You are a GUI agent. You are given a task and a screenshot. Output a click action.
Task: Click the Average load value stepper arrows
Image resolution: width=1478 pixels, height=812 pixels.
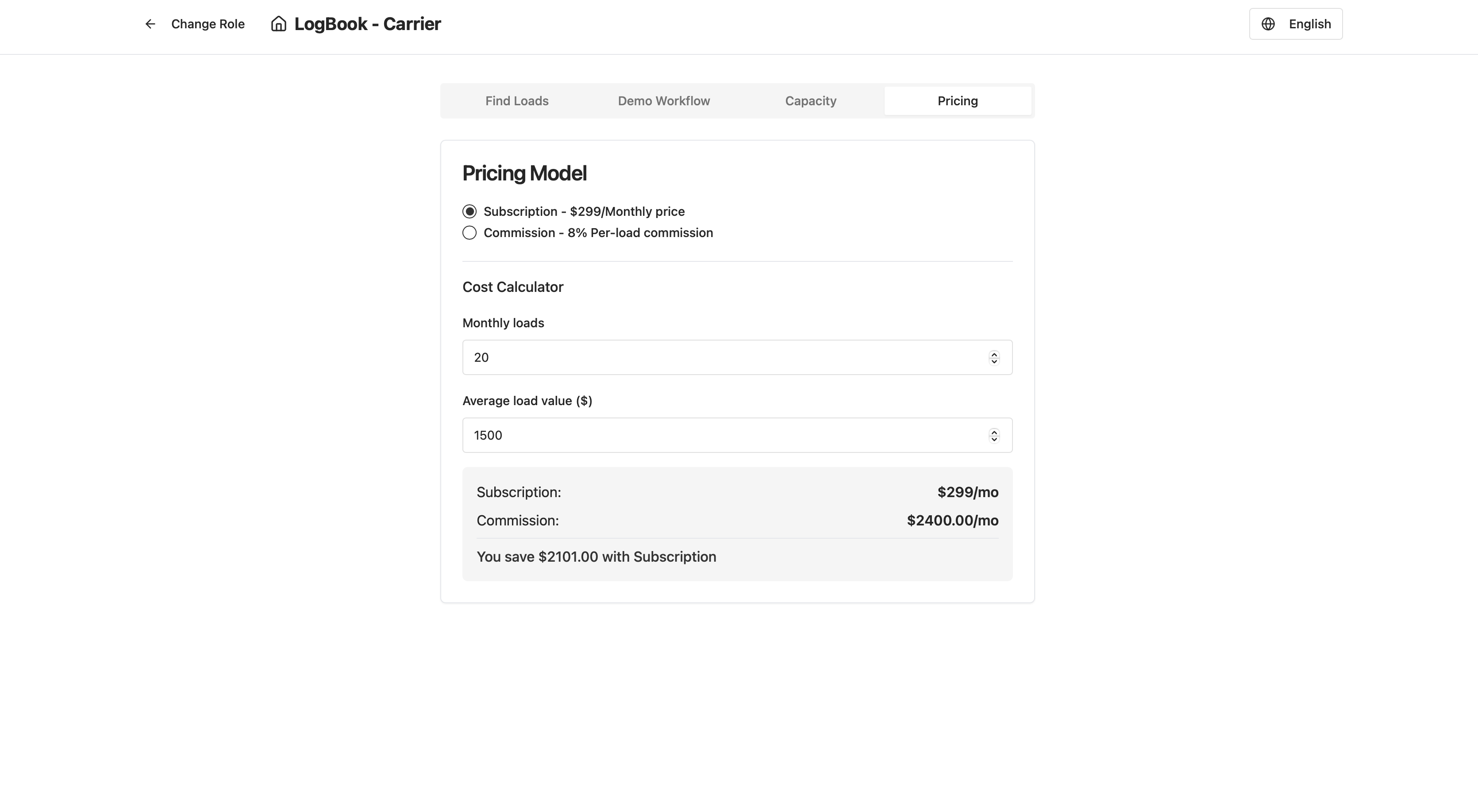click(994, 435)
